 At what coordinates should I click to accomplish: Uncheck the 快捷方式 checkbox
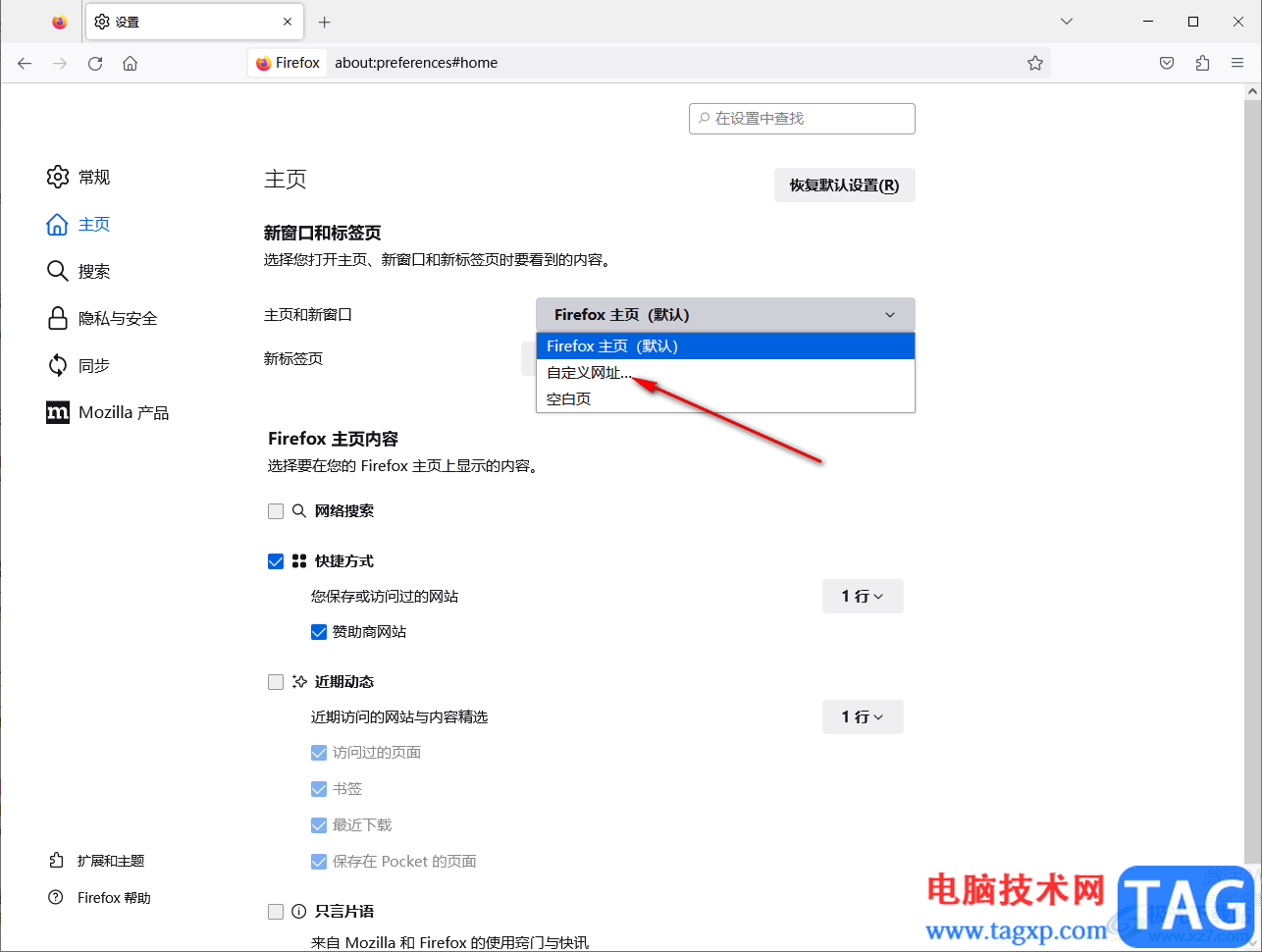[276, 561]
